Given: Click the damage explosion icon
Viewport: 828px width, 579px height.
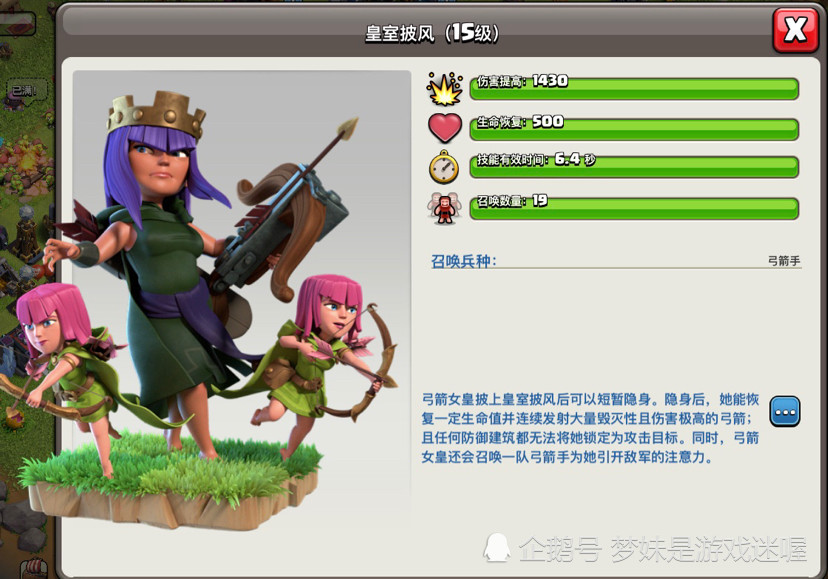Looking at the screenshot, I should coord(445,88).
